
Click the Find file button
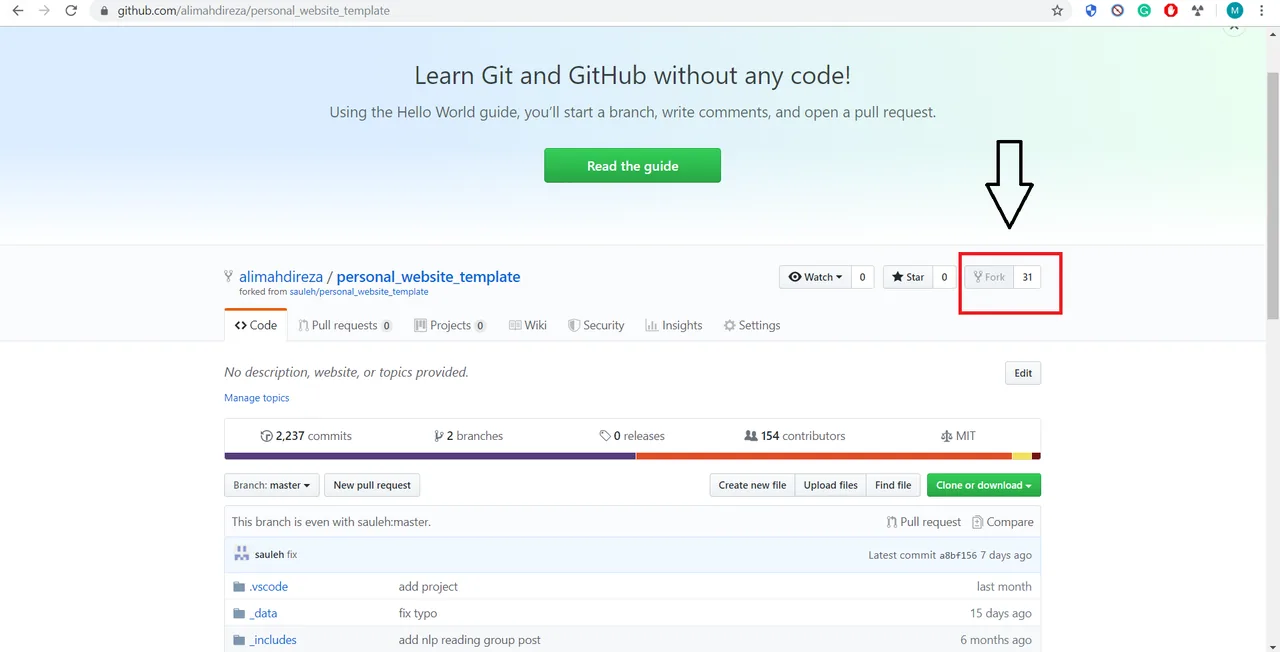point(893,485)
